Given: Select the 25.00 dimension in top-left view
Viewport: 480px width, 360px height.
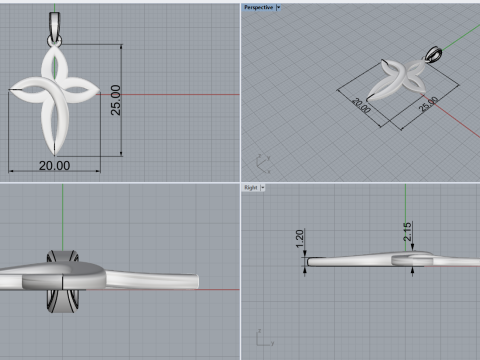Looking at the screenshot, I should coord(116,100).
